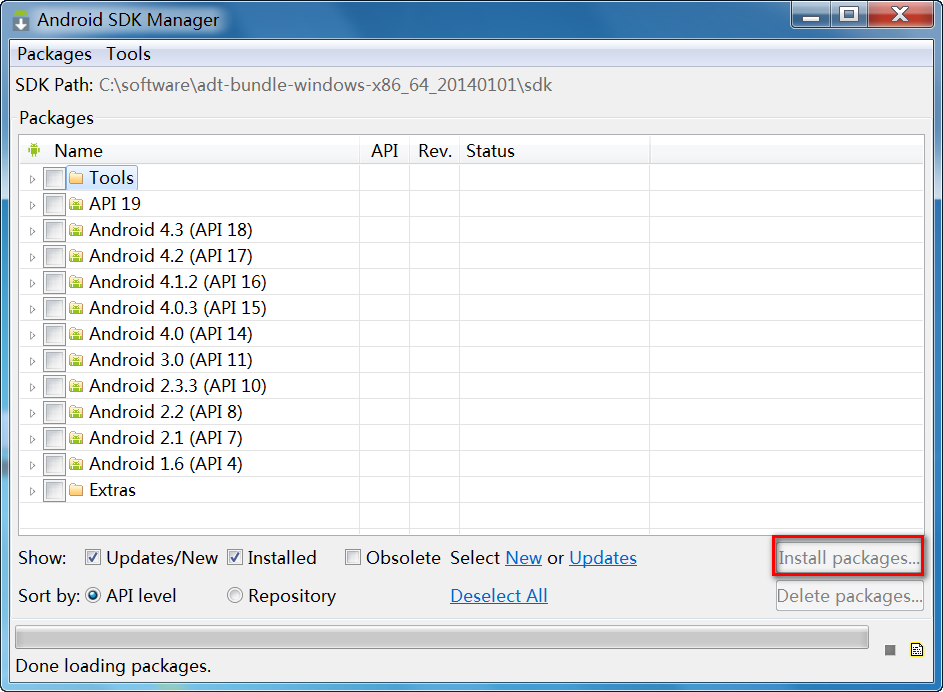The height and width of the screenshot is (692, 943).
Task: Click the Android 2.2 (API 8) package icon
Action: pos(76,412)
